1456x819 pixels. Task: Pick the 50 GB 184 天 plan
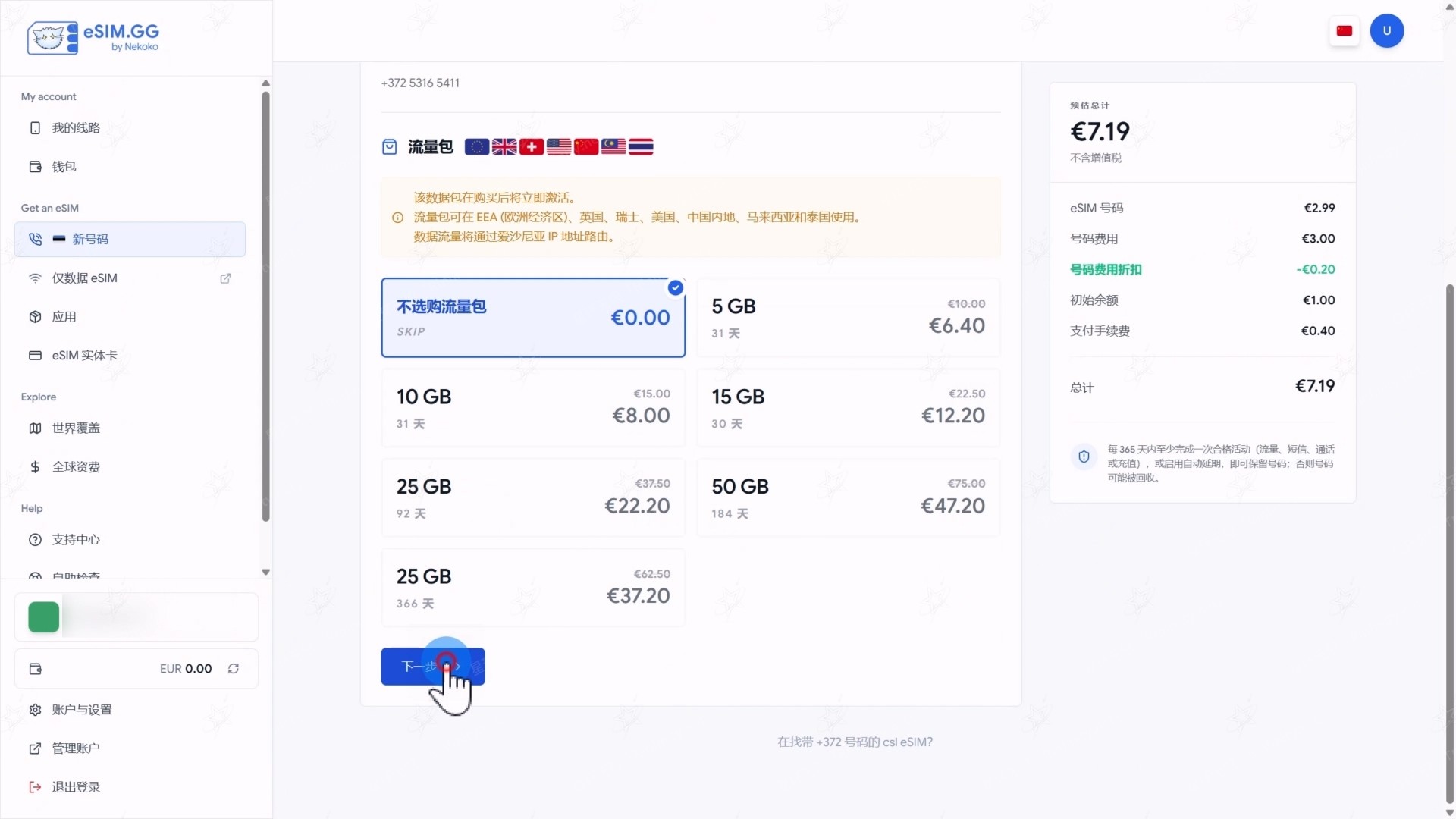pos(848,497)
